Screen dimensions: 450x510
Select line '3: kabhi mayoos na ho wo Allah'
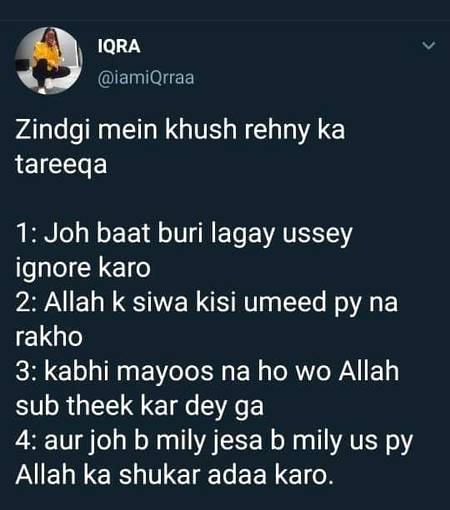click(207, 371)
